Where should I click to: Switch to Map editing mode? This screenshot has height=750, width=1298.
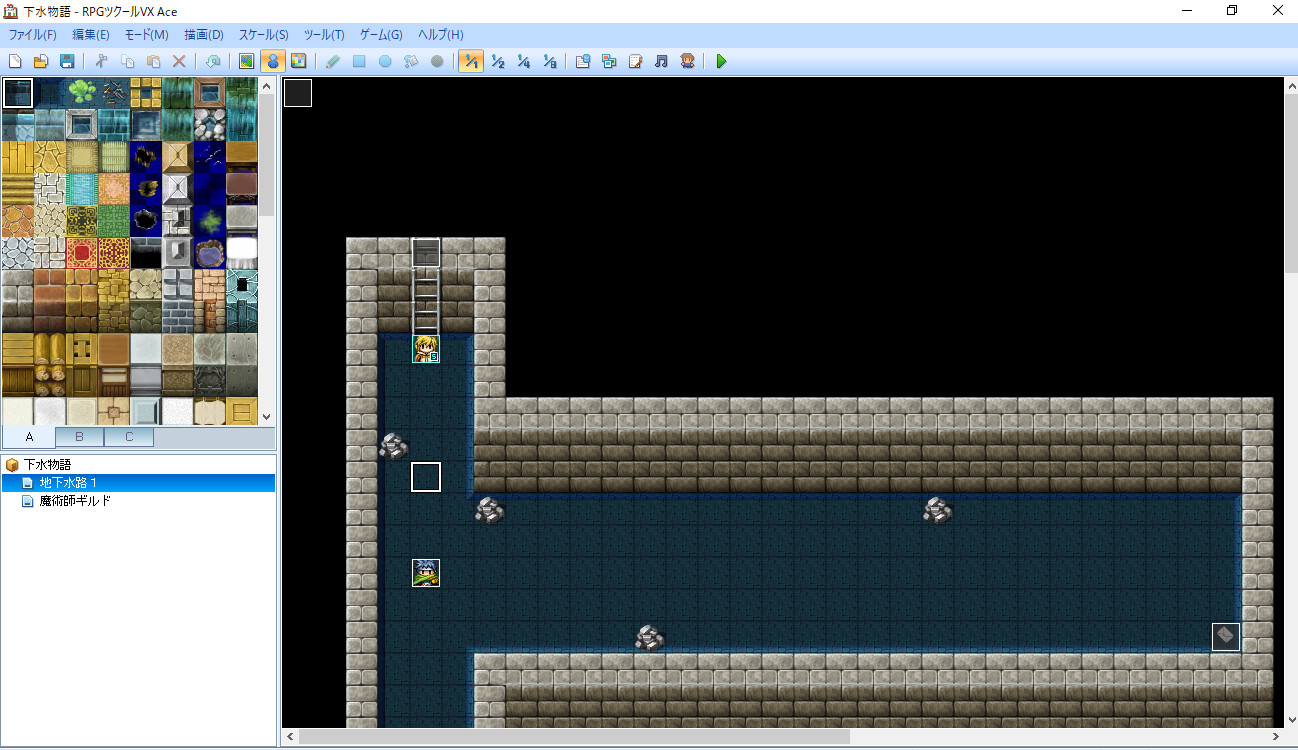247,62
